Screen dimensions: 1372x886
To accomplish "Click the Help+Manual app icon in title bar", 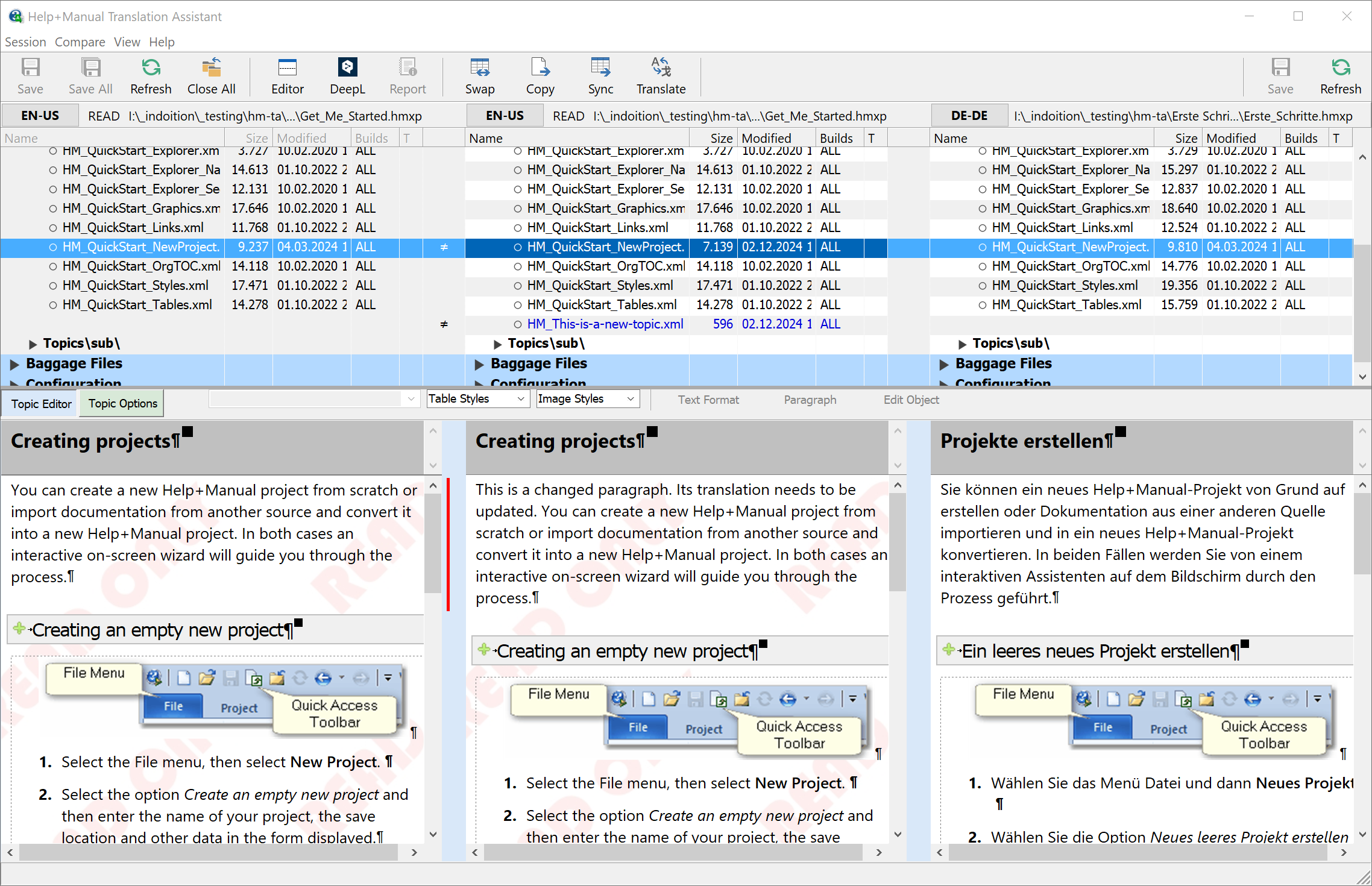I will [15, 16].
